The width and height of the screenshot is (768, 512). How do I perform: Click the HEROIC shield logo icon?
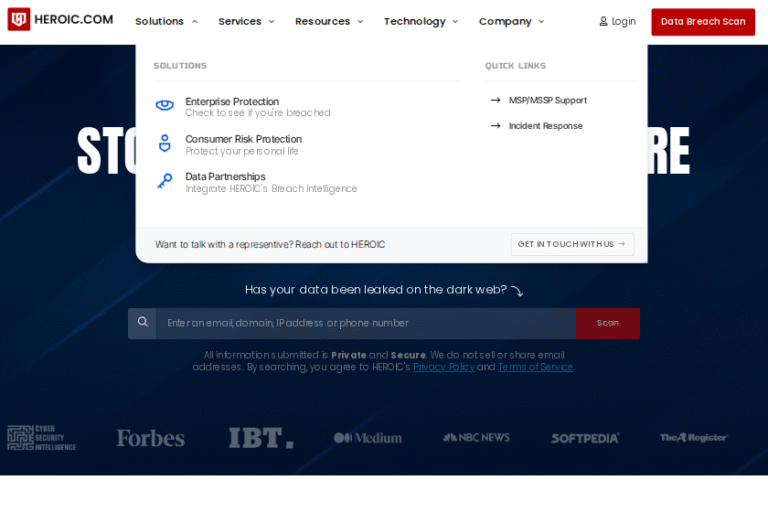pos(19,20)
